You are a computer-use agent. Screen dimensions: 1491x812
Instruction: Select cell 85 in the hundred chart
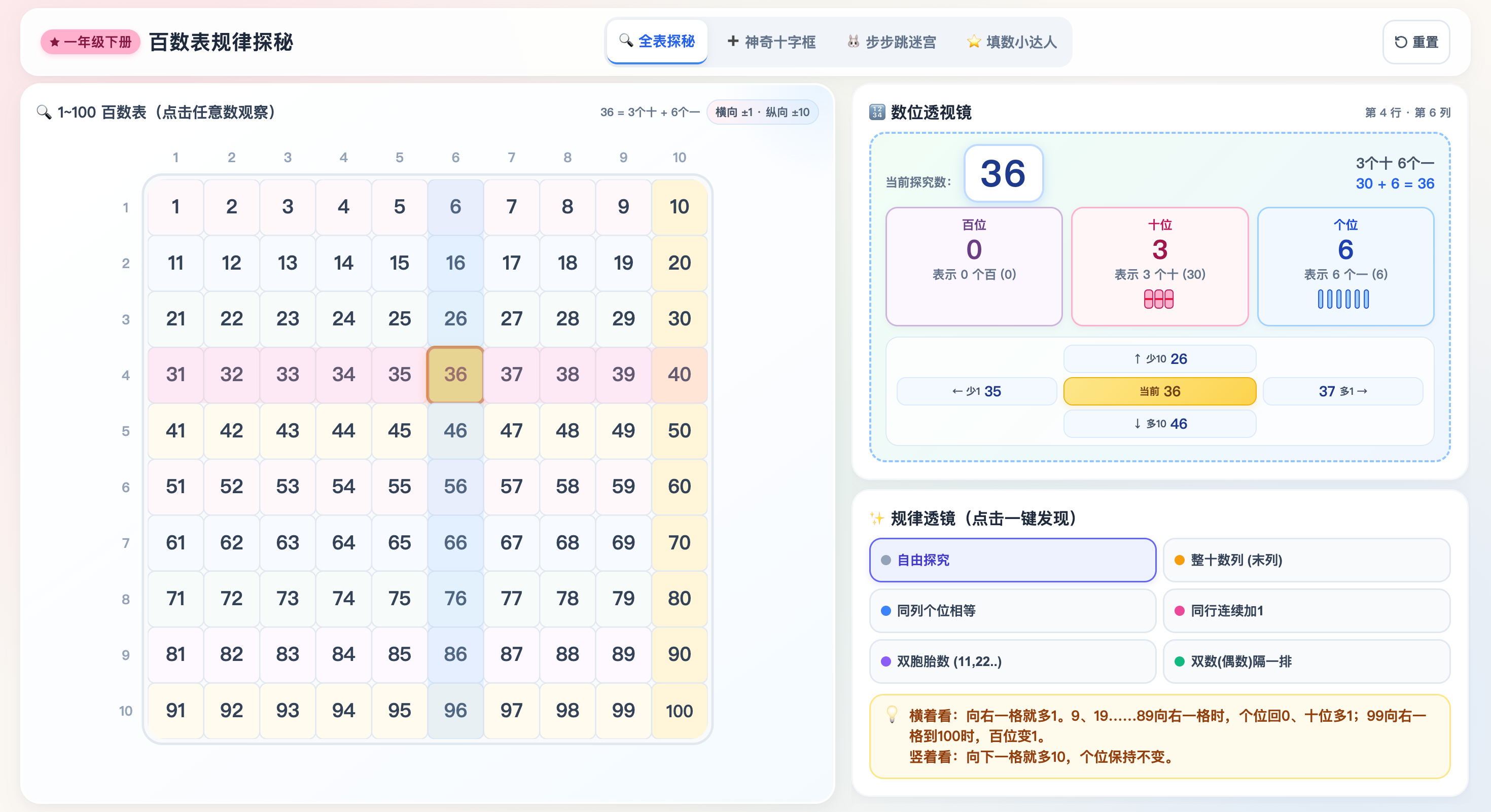click(x=400, y=654)
